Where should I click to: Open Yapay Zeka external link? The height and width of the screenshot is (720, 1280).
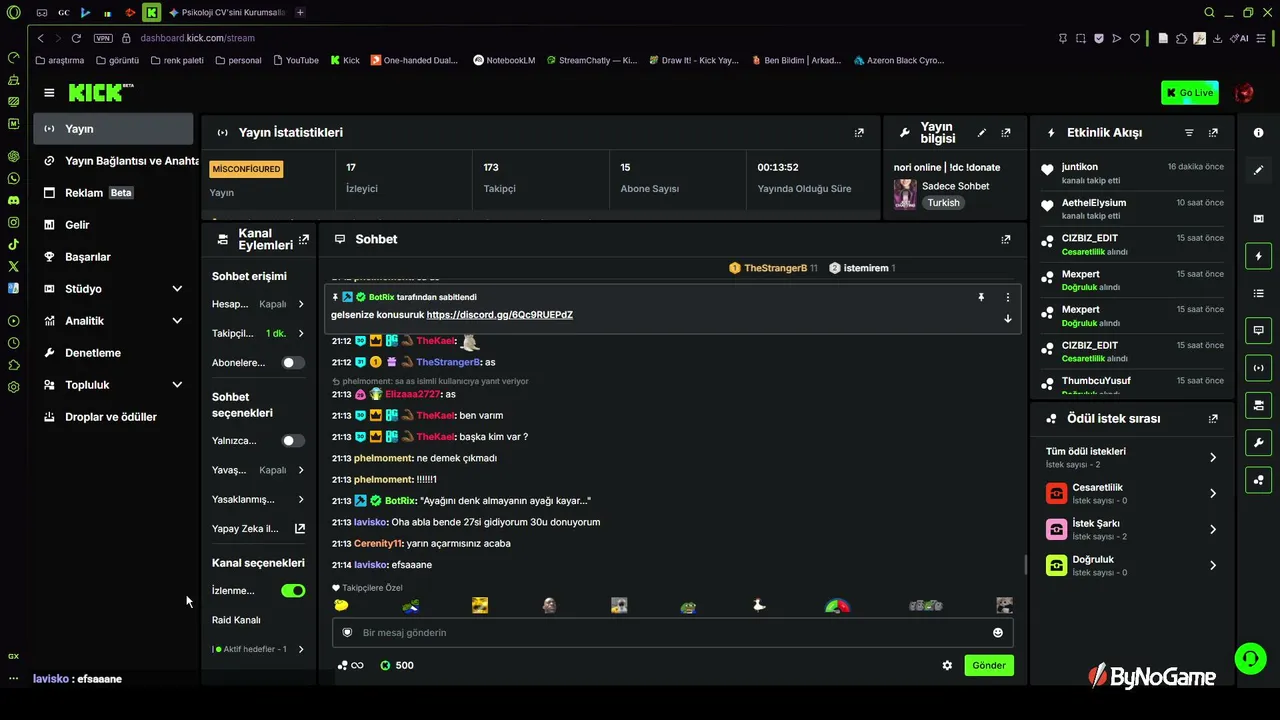[259, 529]
